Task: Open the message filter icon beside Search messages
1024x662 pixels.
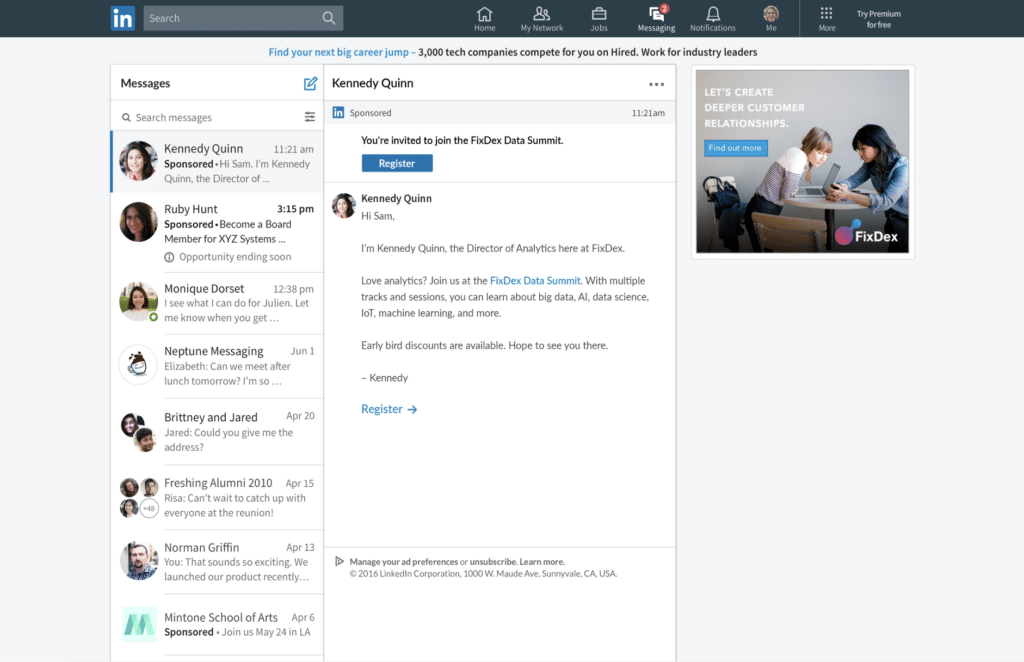Action: point(309,116)
